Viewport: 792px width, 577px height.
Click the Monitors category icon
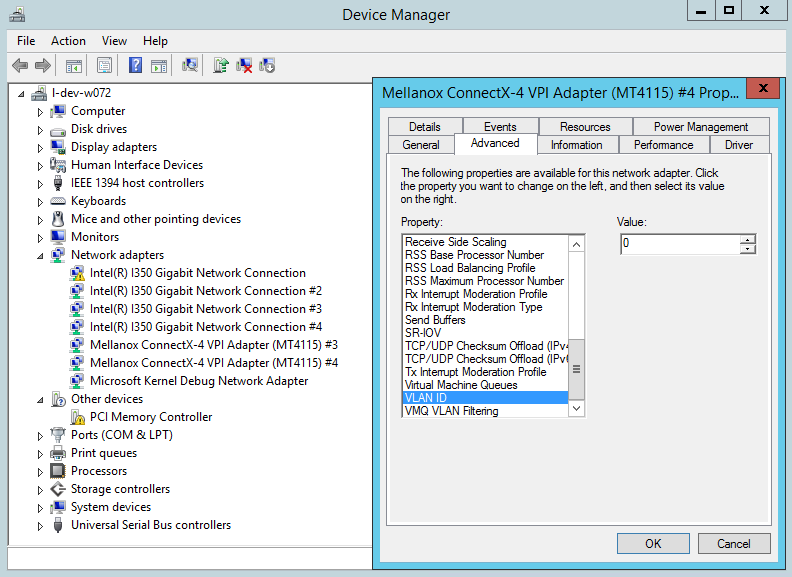58,237
